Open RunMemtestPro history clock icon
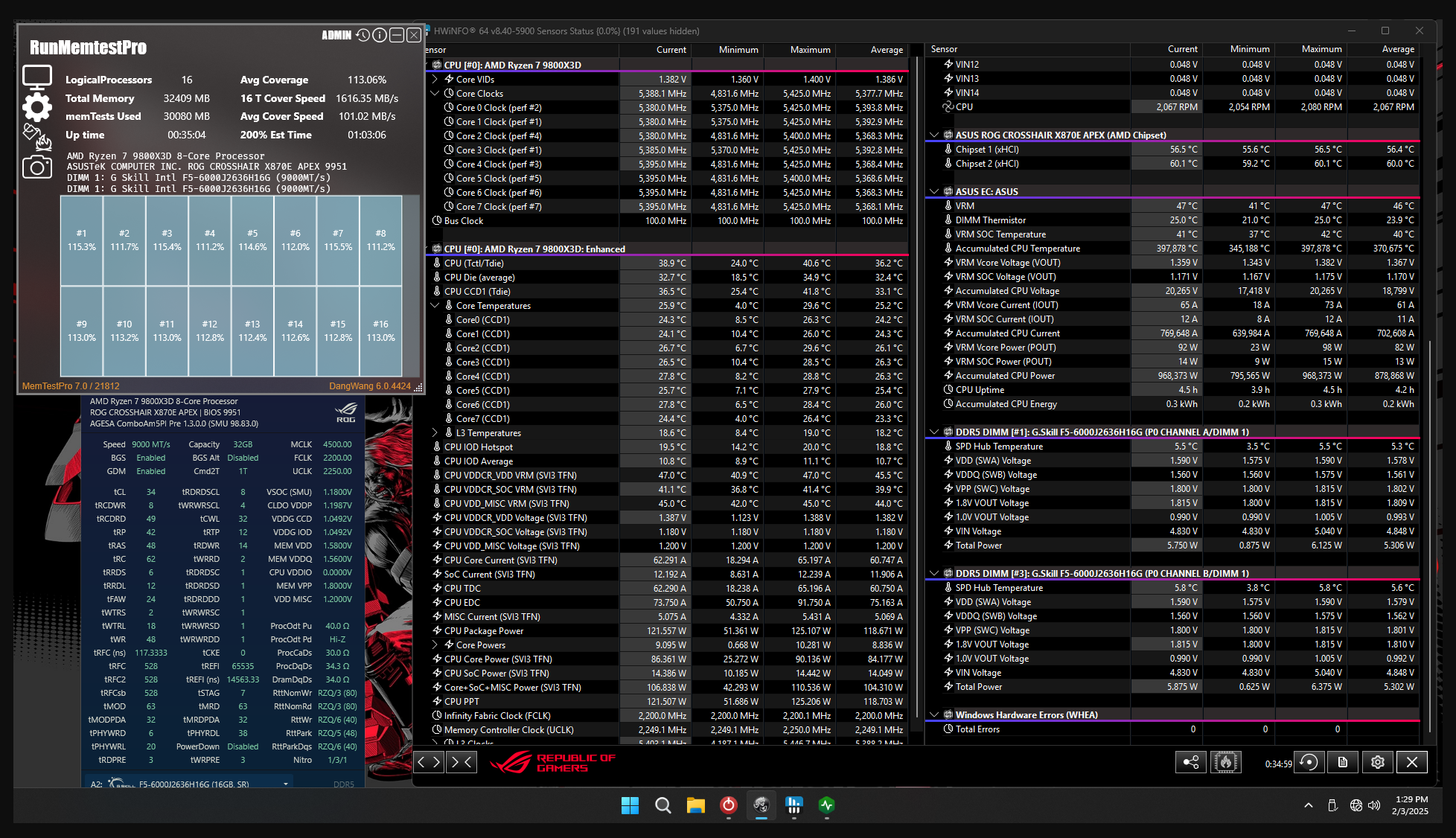This screenshot has height=838, width=1456. 363,35
